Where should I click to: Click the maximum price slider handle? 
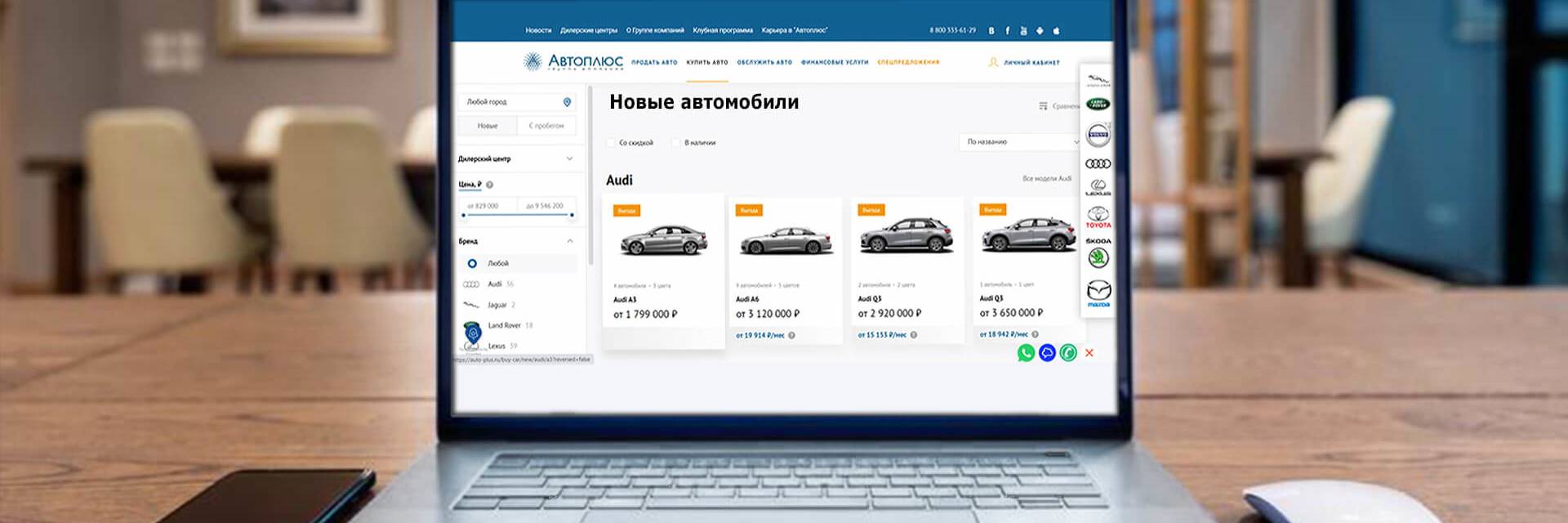[572, 215]
